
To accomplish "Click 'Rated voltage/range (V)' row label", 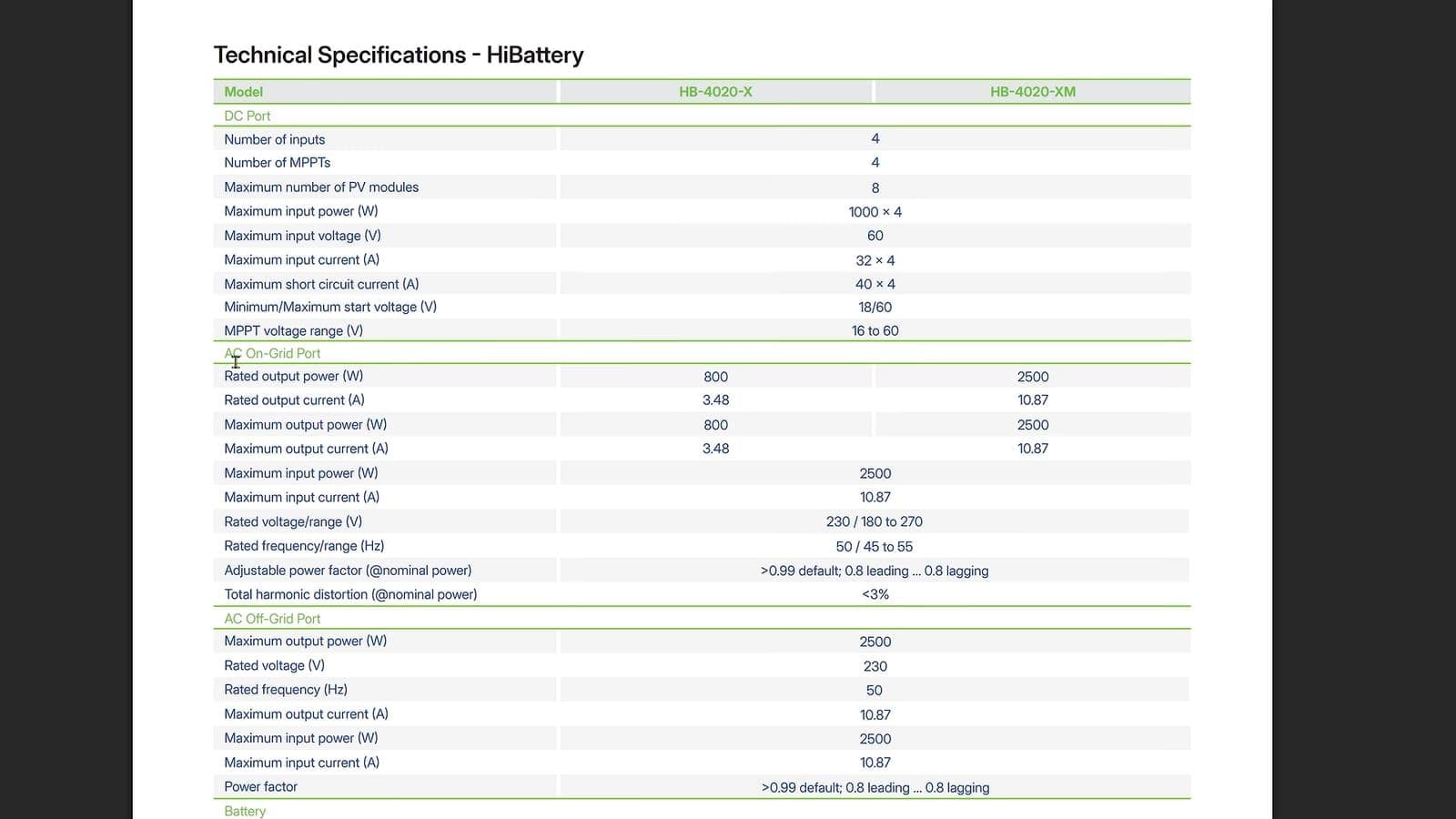I will [x=293, y=521].
